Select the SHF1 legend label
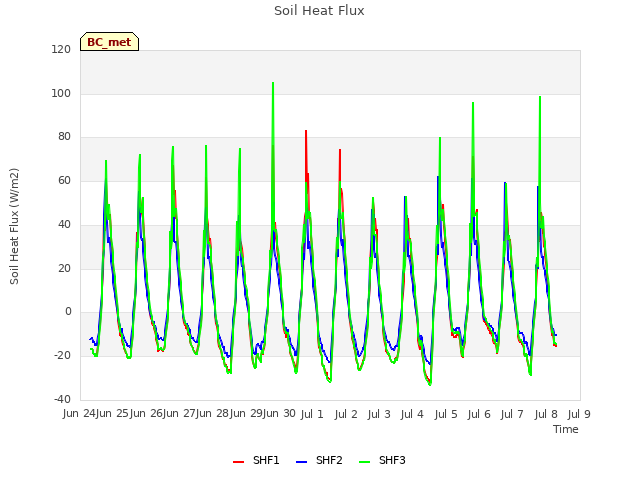The width and height of the screenshot is (640, 480). 266,460
